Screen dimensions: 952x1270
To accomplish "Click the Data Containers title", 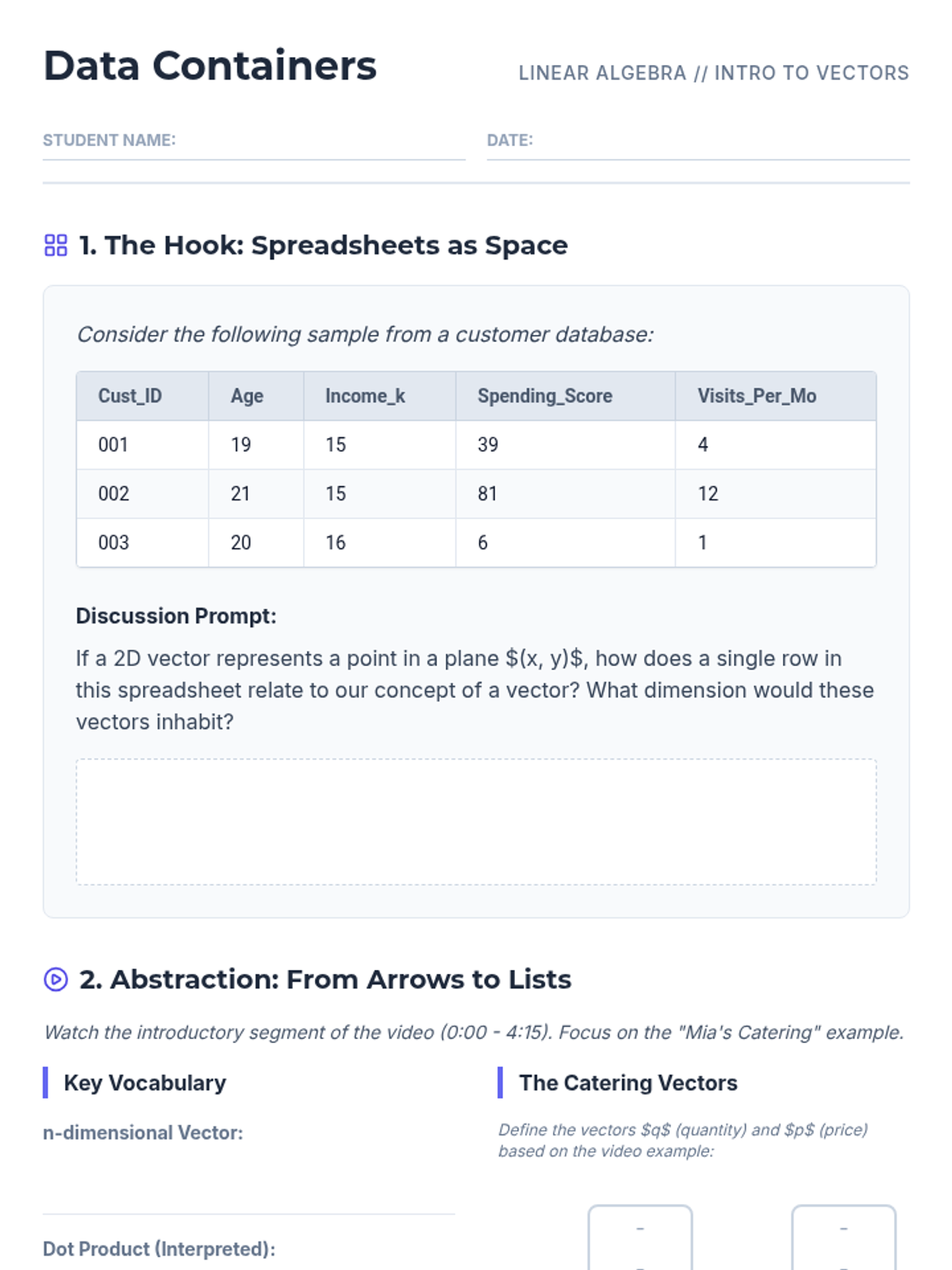I will [210, 66].
